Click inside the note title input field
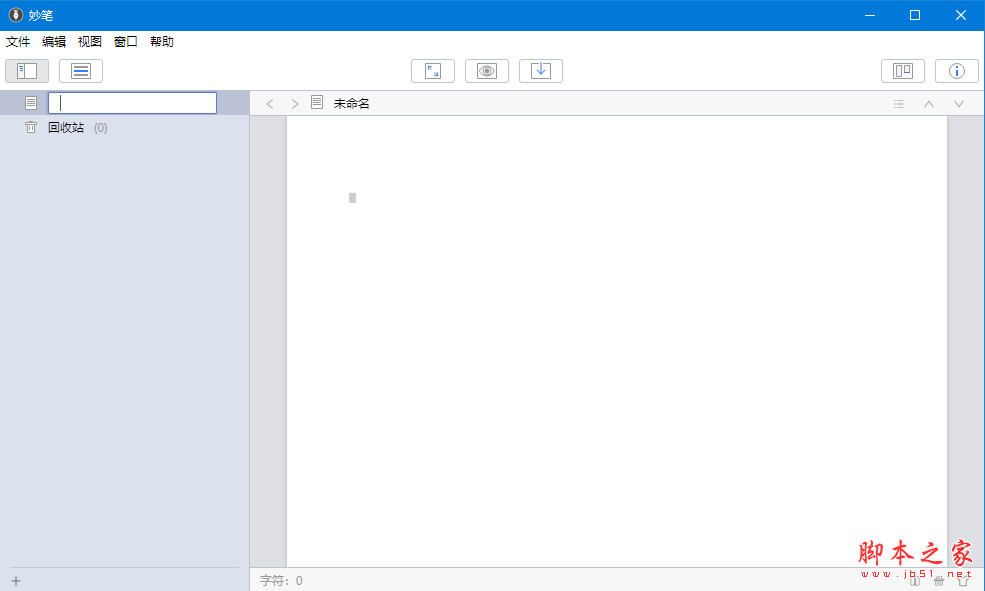The image size is (985, 591). pyautogui.click(x=131, y=102)
